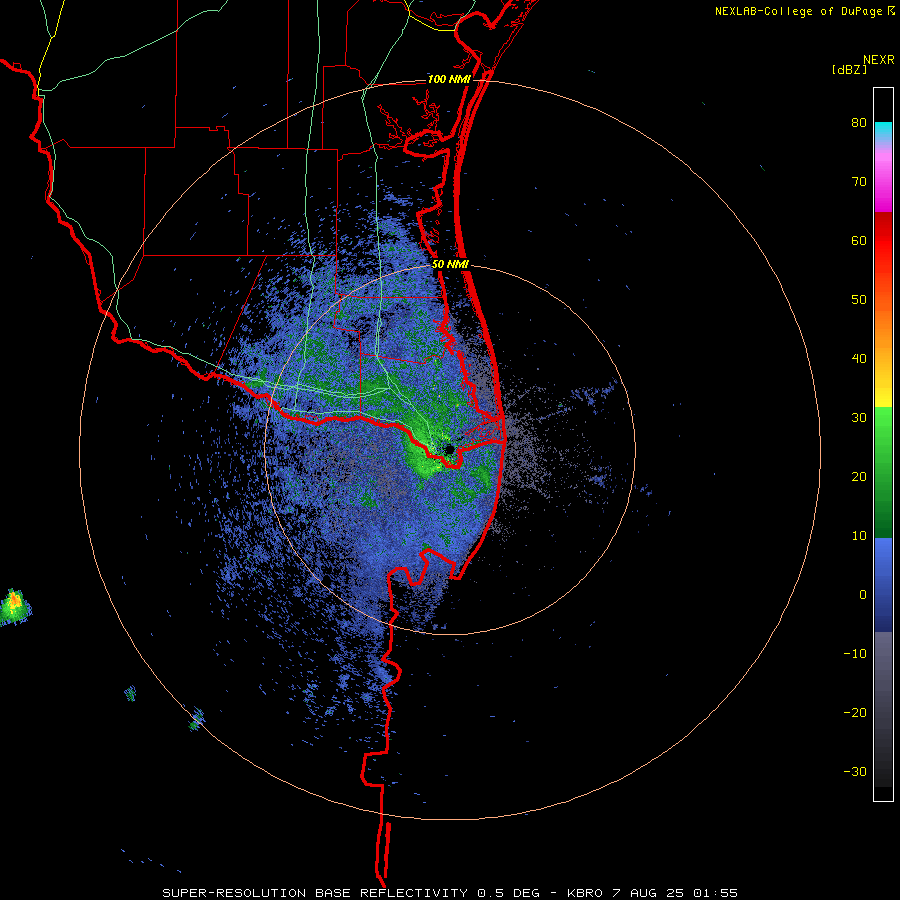Click the 7 AUG 25 01:55 timestamp

point(676,893)
